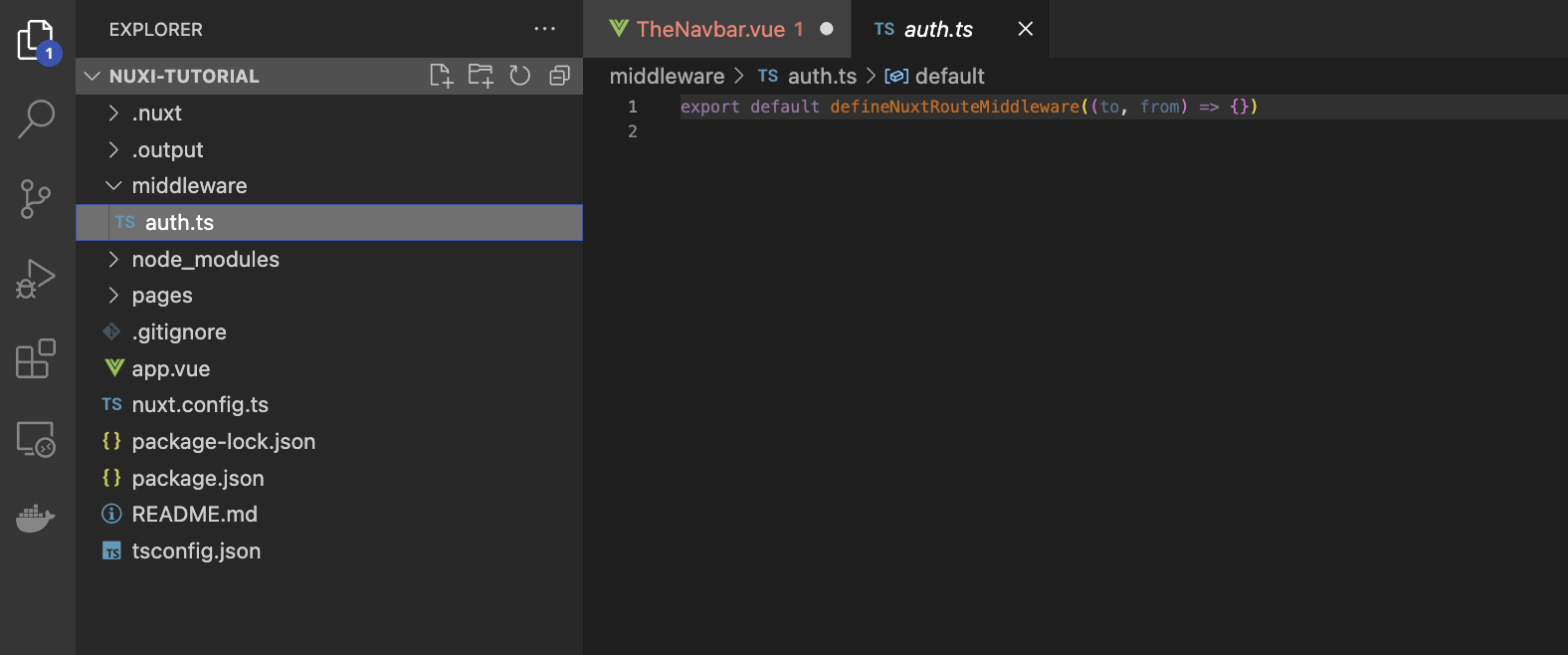Click the default symbol in breadcrumb

point(949,77)
